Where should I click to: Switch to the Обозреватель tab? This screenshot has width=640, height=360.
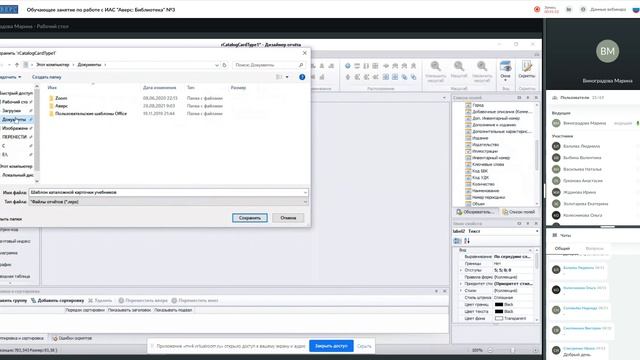(475, 212)
